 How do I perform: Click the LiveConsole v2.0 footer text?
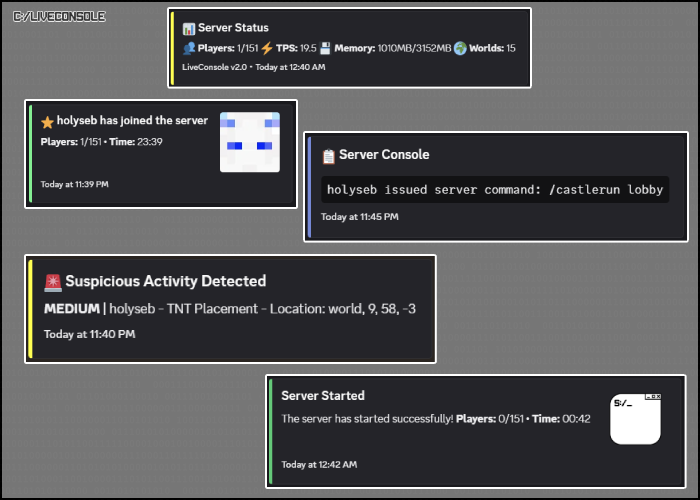(x=214, y=67)
